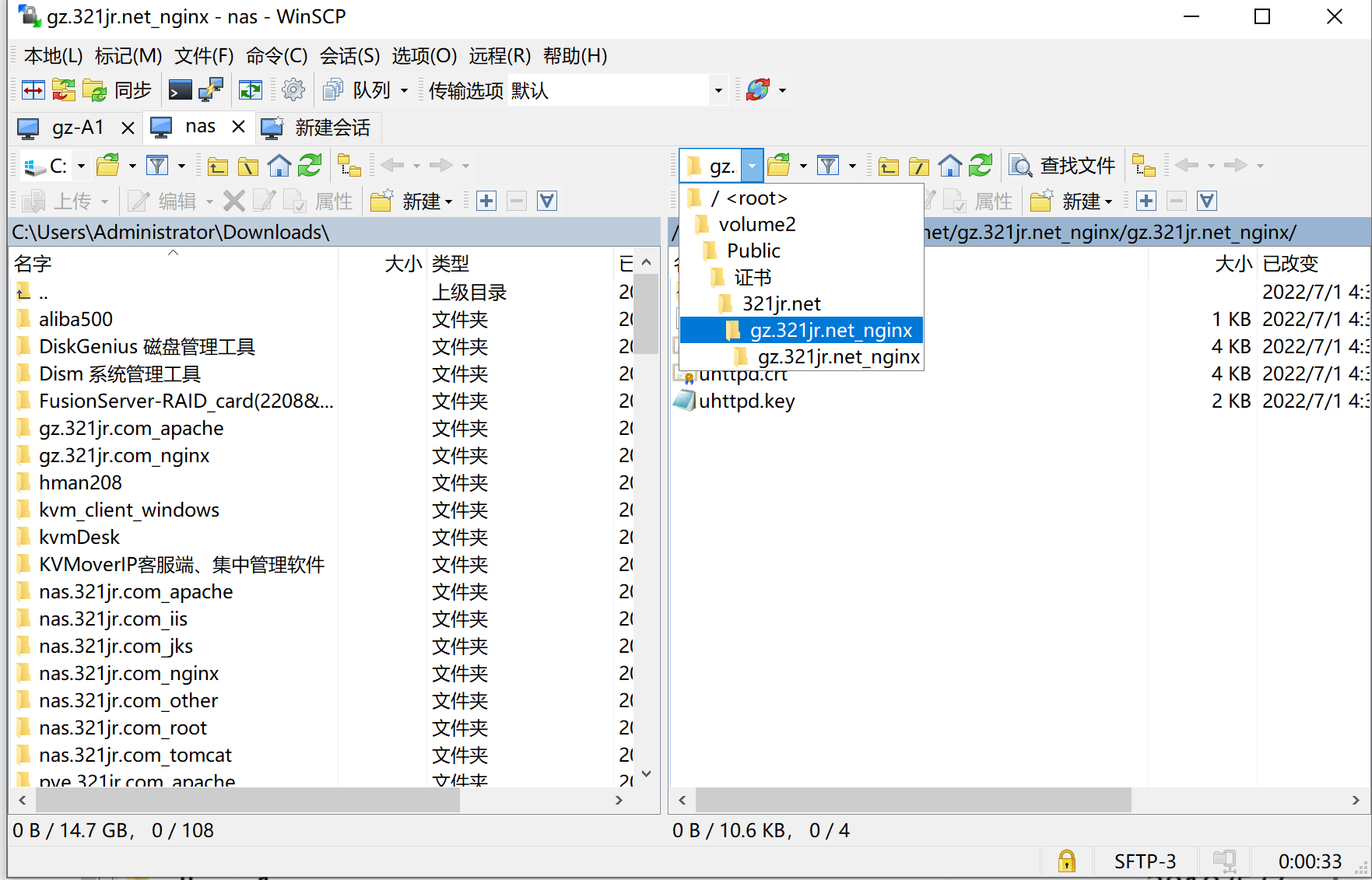1372x880 pixels.
Task: Click remote panel horizontal scrollbar right arrow
Action: click(x=1356, y=800)
